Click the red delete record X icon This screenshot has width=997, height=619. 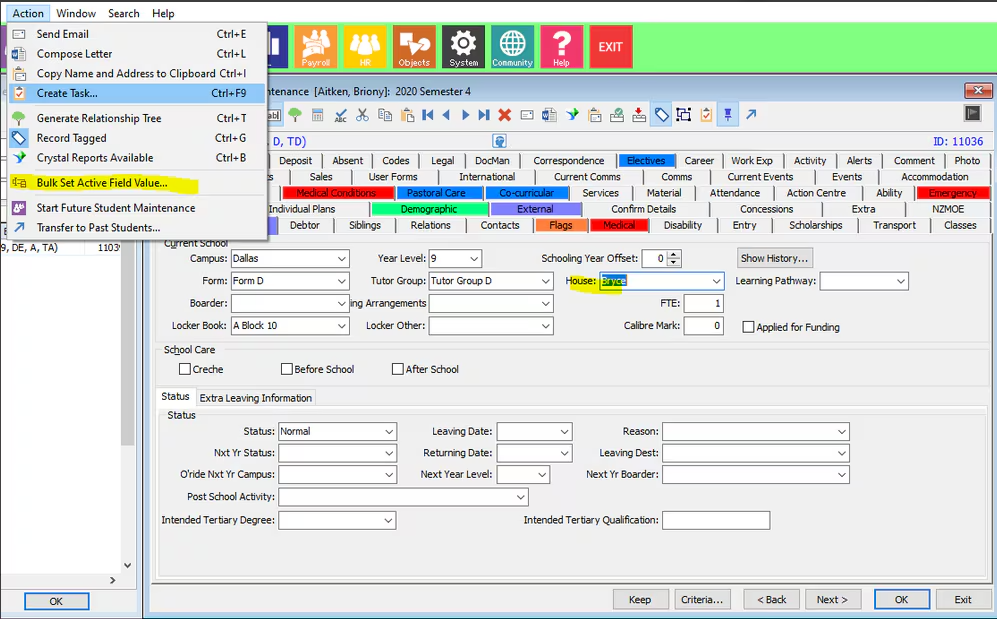pos(505,116)
